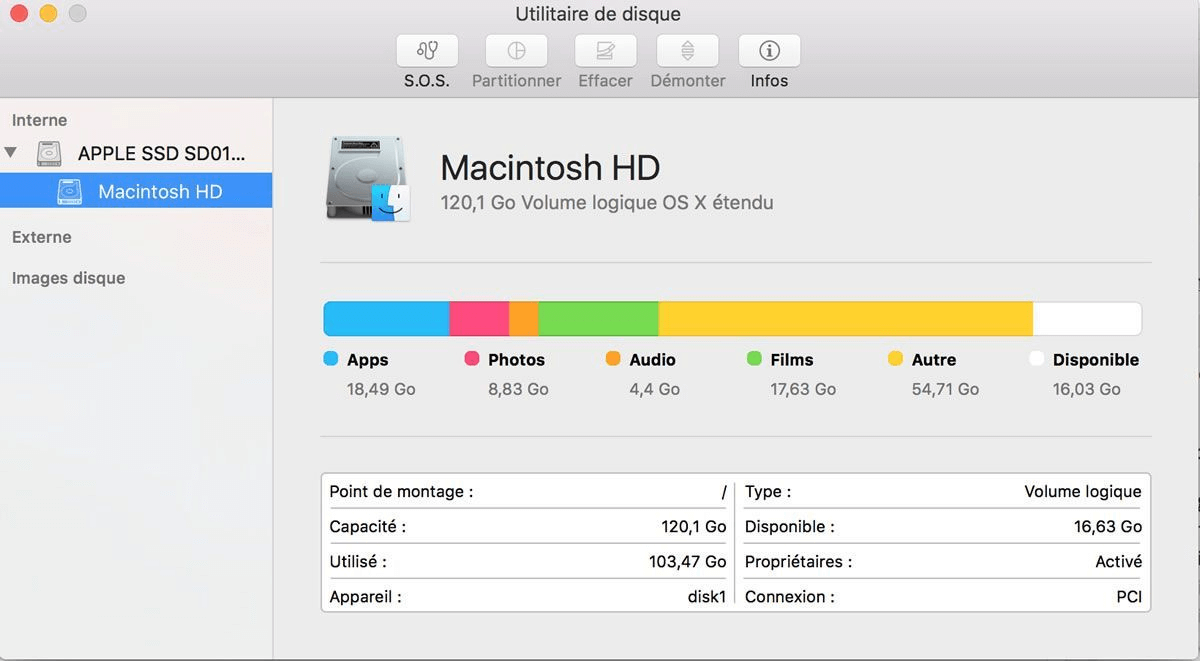Click the blue Apps color swatch
Viewport: 1200px width, 661px height.
click(330, 359)
